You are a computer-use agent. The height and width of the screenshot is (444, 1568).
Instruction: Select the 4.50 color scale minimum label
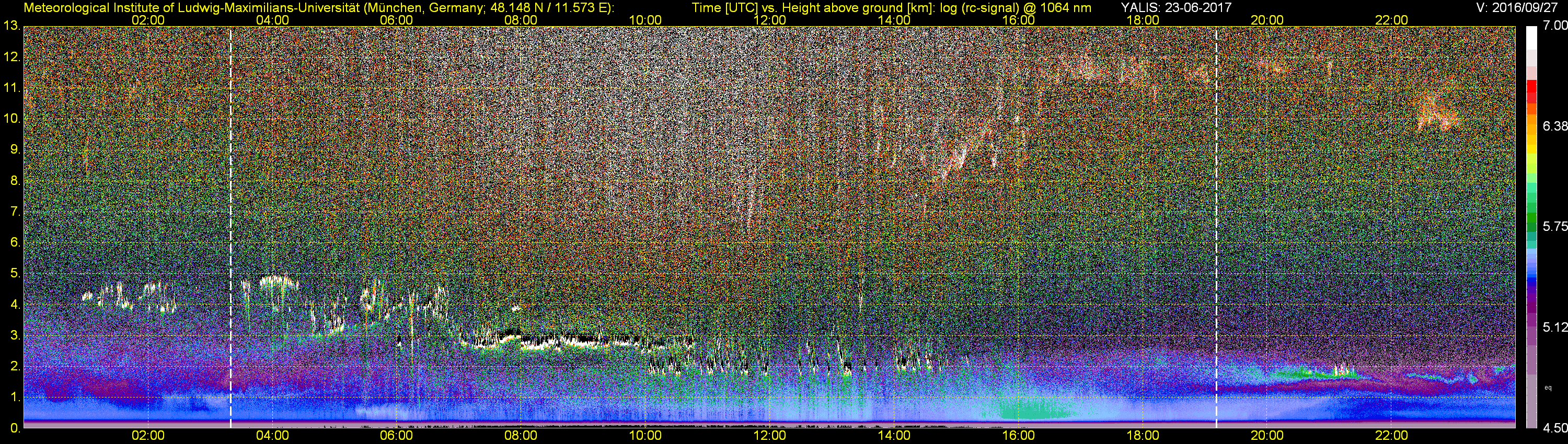coord(1555,428)
